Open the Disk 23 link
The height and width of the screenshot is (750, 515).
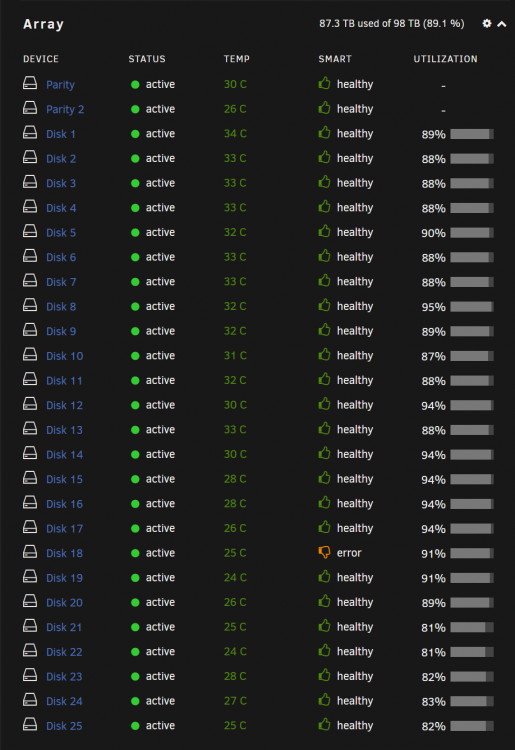click(x=65, y=677)
